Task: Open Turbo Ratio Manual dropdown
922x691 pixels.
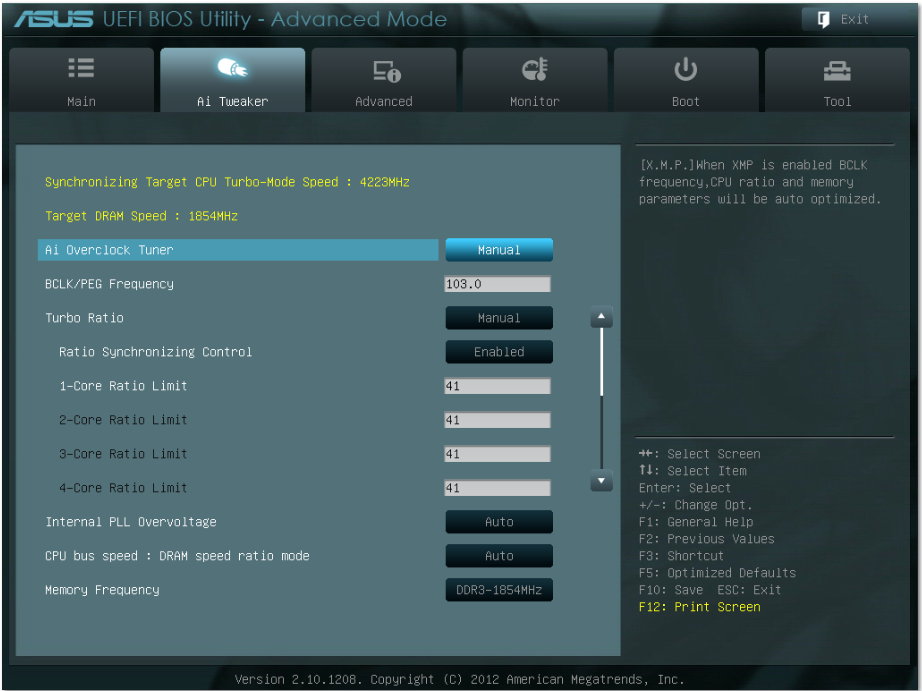Action: pyautogui.click(x=499, y=318)
